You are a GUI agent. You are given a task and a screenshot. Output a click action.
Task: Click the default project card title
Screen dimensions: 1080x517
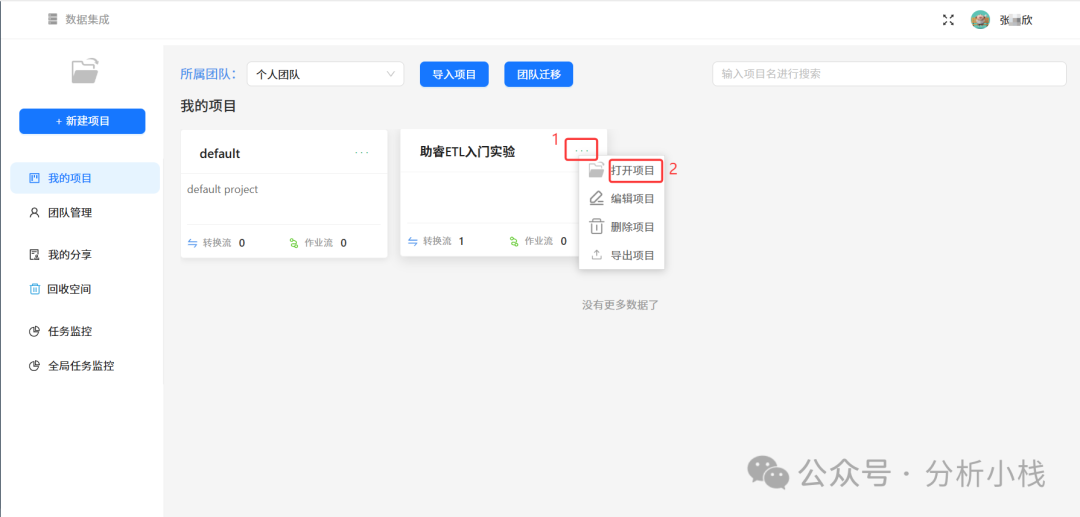(x=220, y=154)
